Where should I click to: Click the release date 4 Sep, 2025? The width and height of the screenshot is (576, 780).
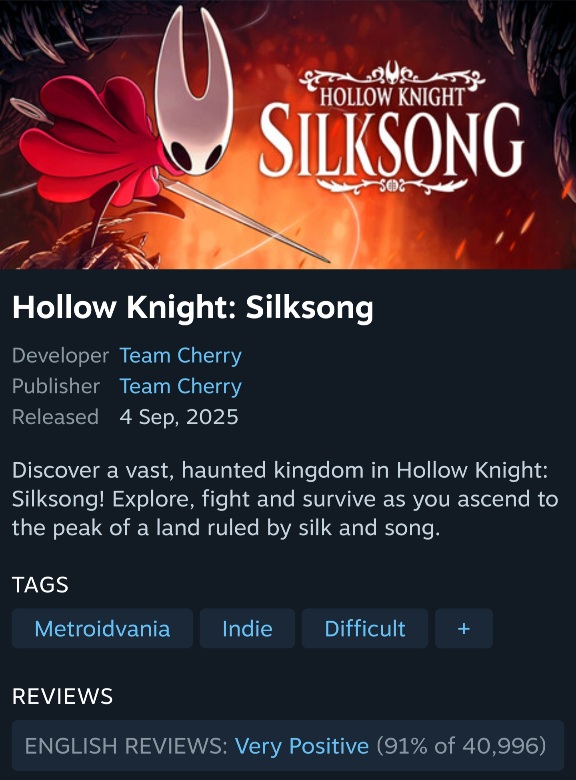click(179, 417)
